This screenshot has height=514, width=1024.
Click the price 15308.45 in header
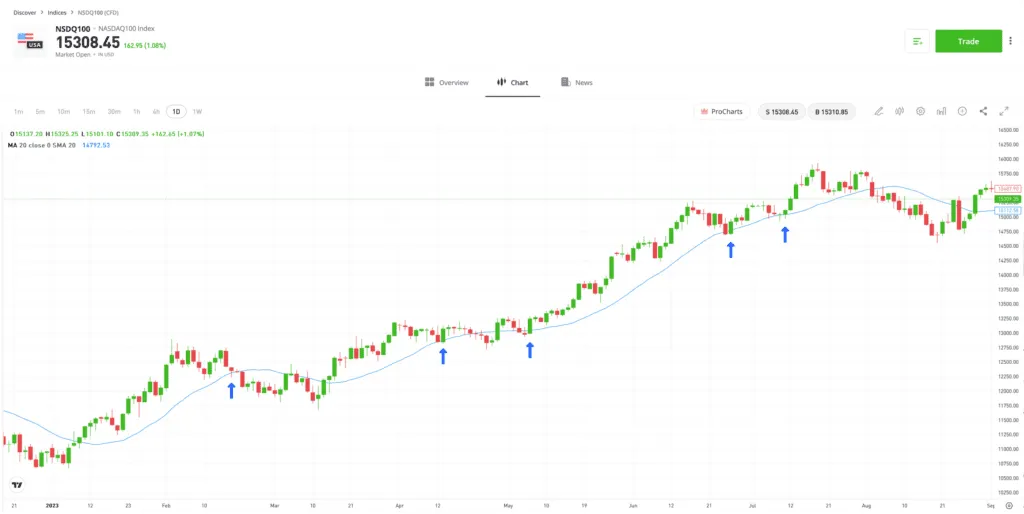pos(88,43)
